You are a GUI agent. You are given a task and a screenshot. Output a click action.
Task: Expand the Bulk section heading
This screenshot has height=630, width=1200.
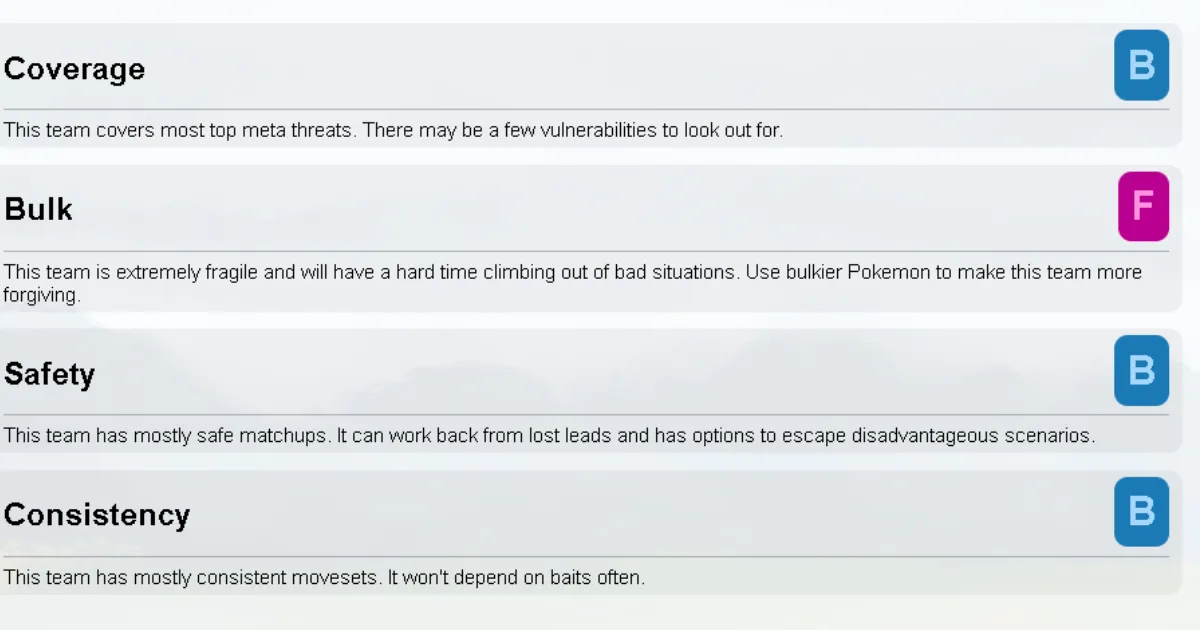39,210
